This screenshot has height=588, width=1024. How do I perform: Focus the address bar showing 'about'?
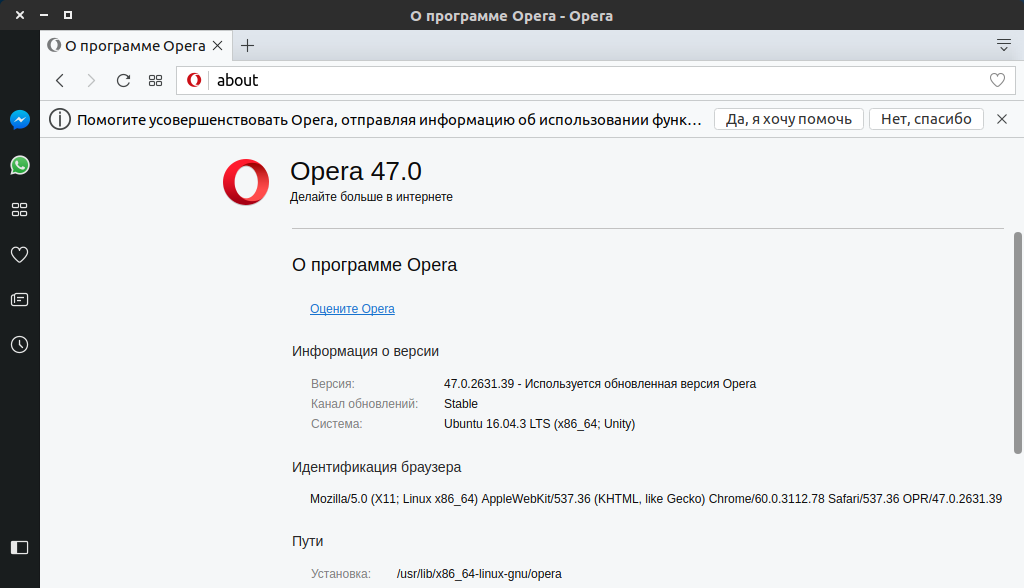[x=598, y=80]
